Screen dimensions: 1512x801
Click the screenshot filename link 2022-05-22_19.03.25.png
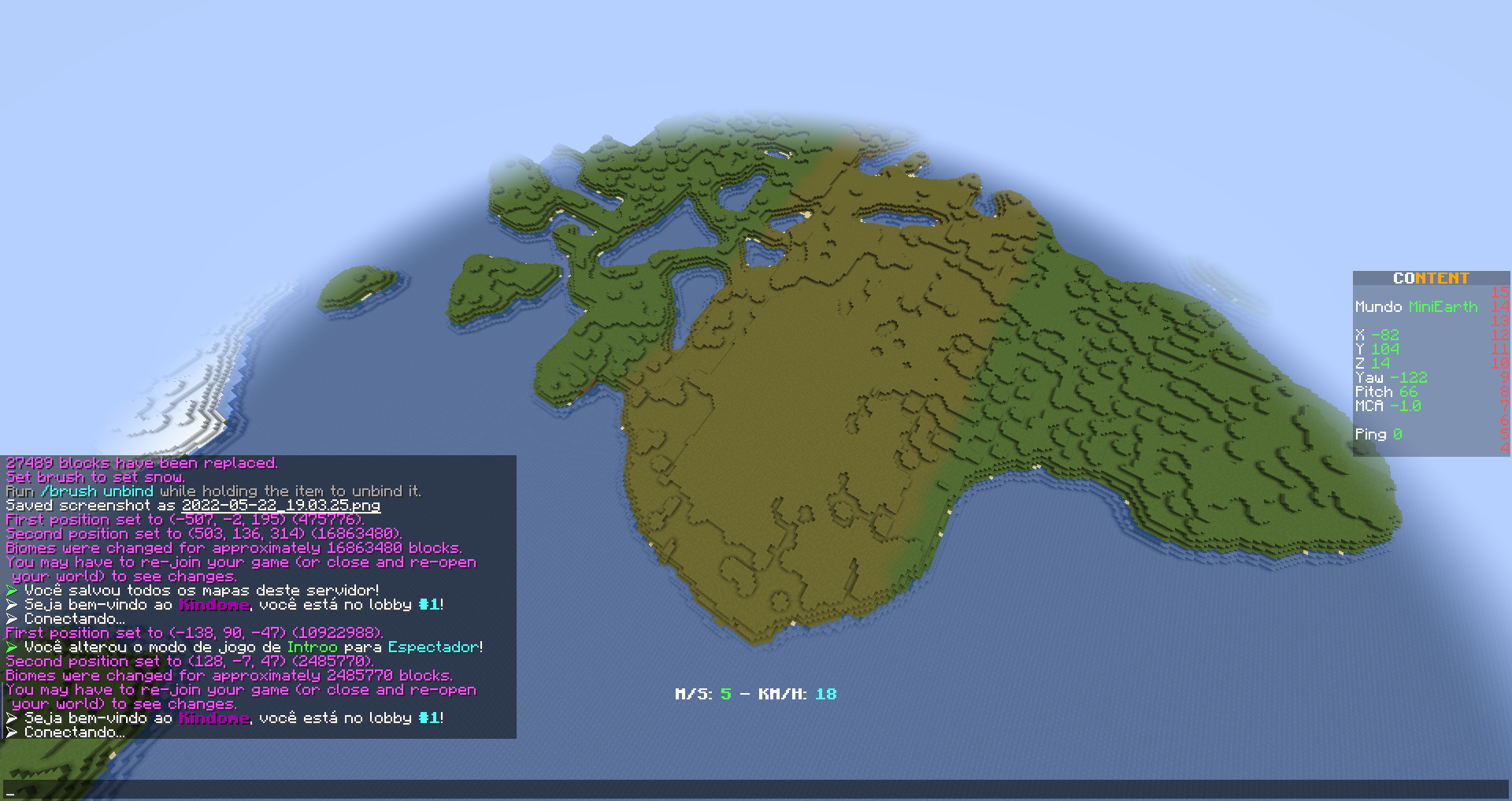(281, 506)
